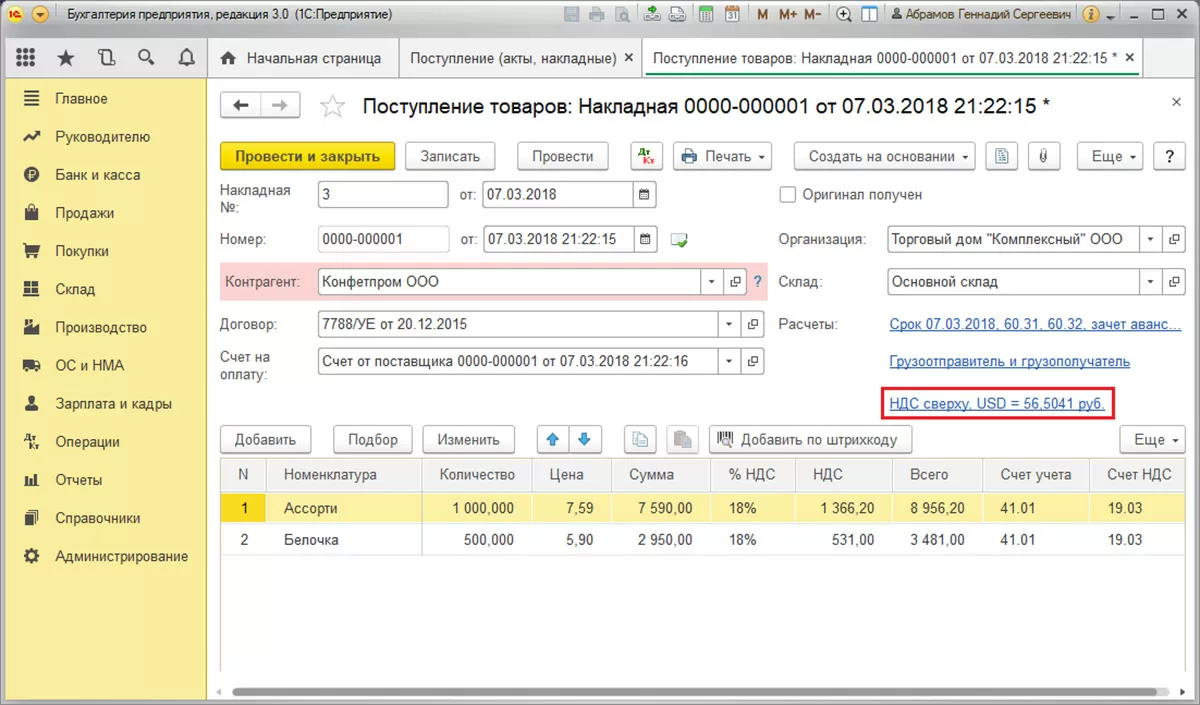
Task: Open notifications bell icon
Action: [186, 58]
